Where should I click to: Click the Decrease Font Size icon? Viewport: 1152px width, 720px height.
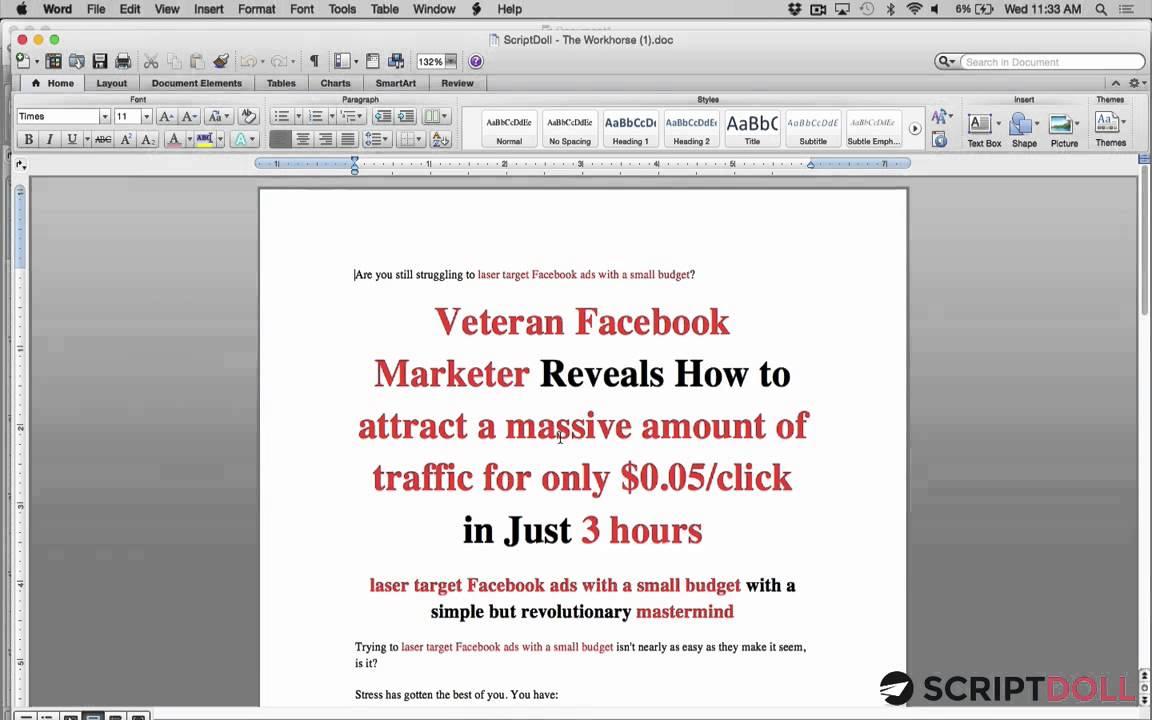pos(189,116)
